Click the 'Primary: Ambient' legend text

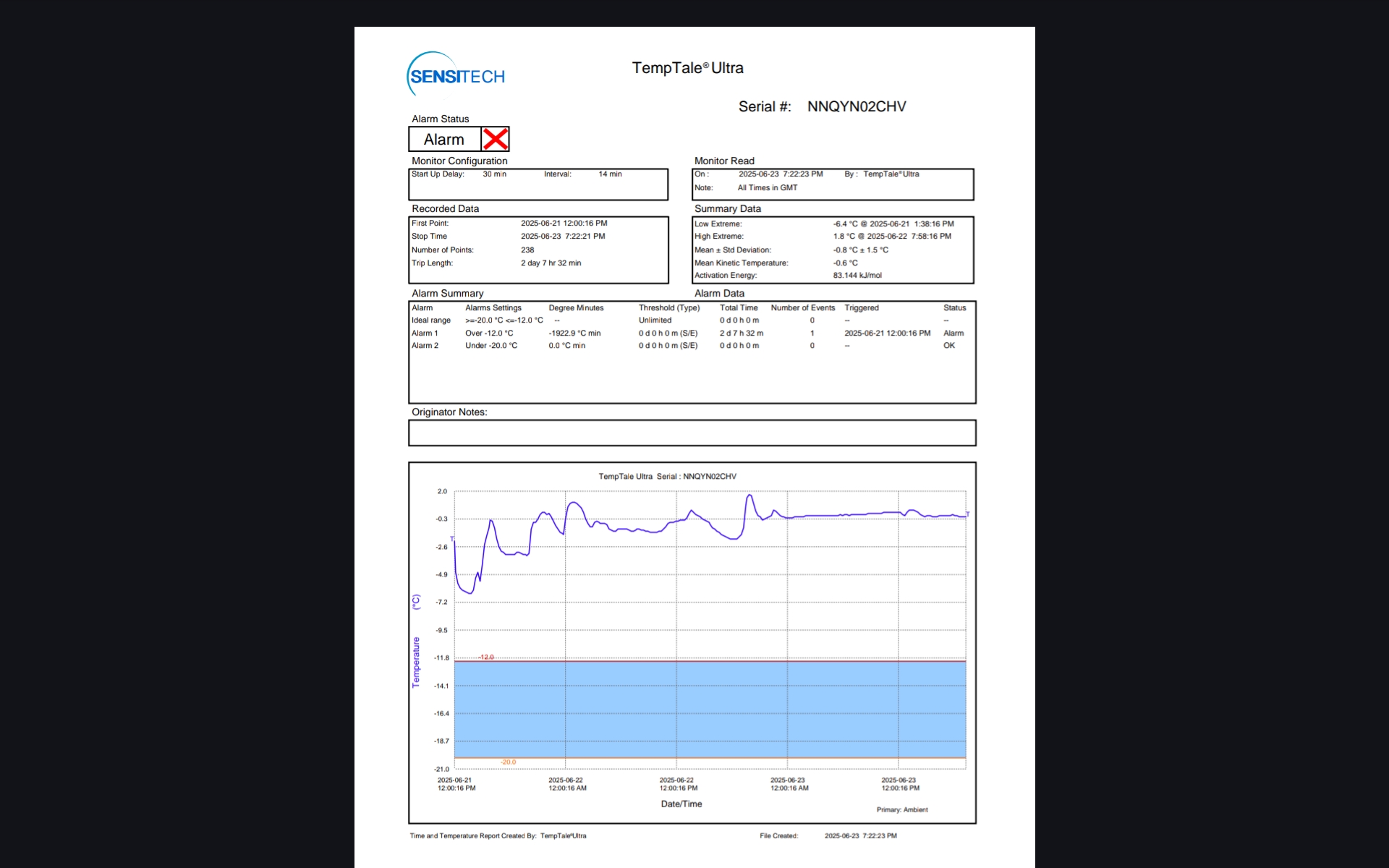[x=902, y=810]
